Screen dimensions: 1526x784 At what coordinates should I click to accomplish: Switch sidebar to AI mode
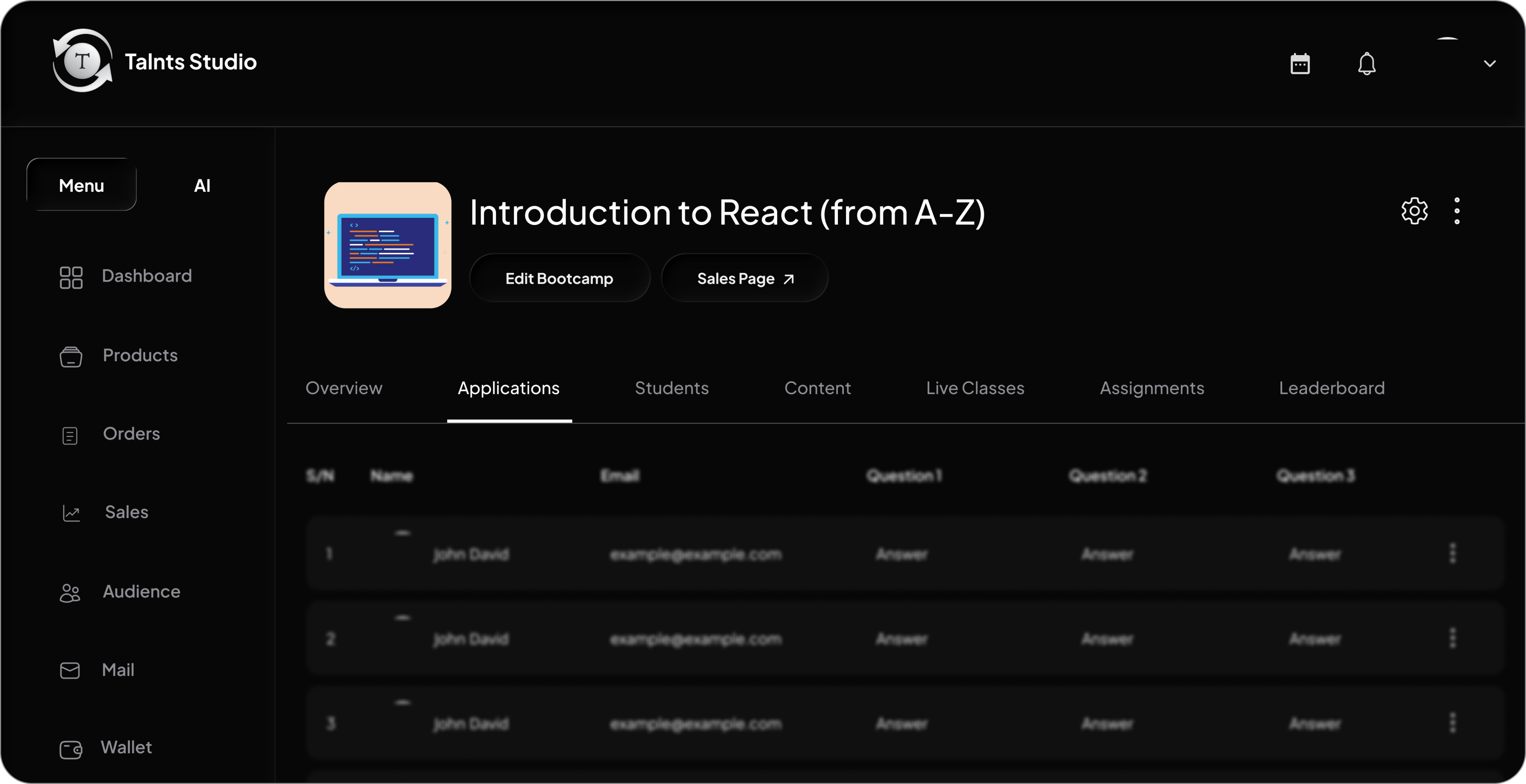pyautogui.click(x=202, y=185)
